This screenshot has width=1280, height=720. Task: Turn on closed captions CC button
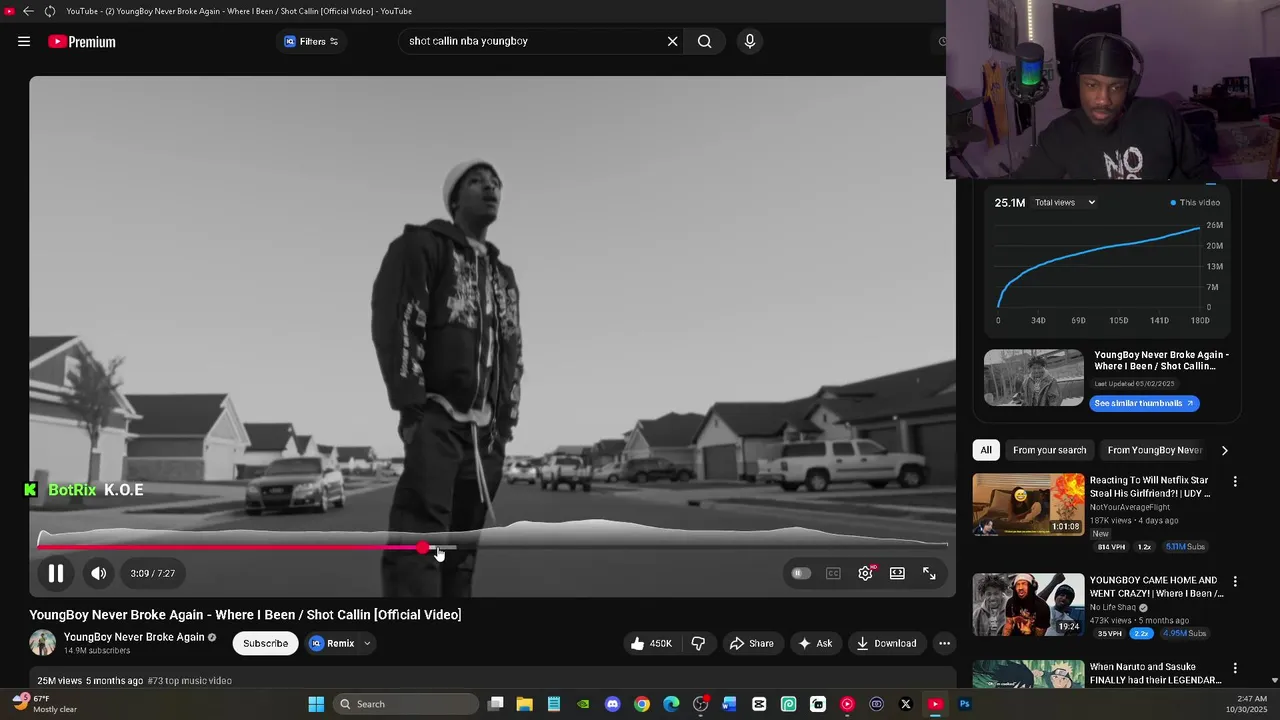(833, 573)
